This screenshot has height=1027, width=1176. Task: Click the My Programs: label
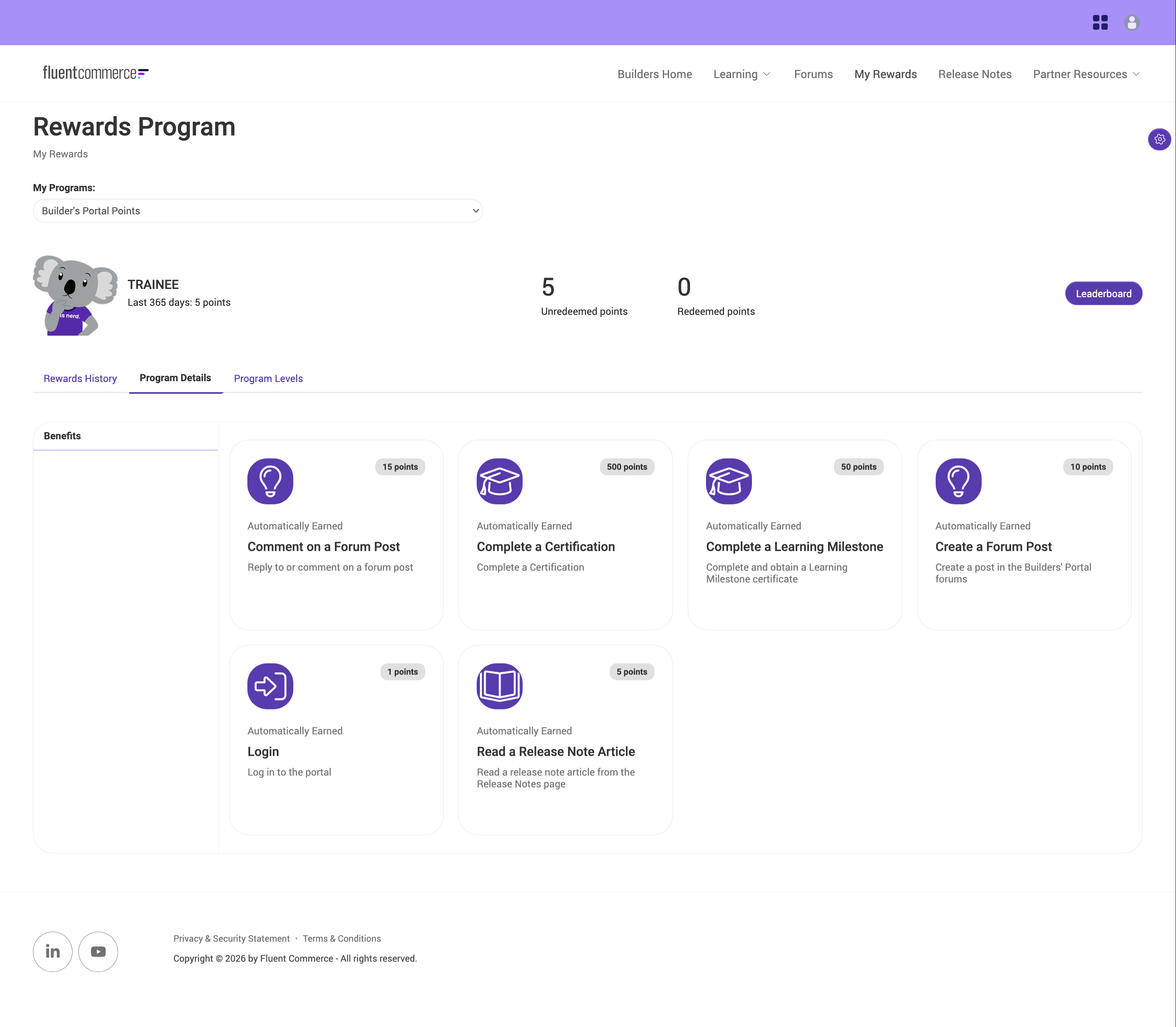click(x=64, y=188)
